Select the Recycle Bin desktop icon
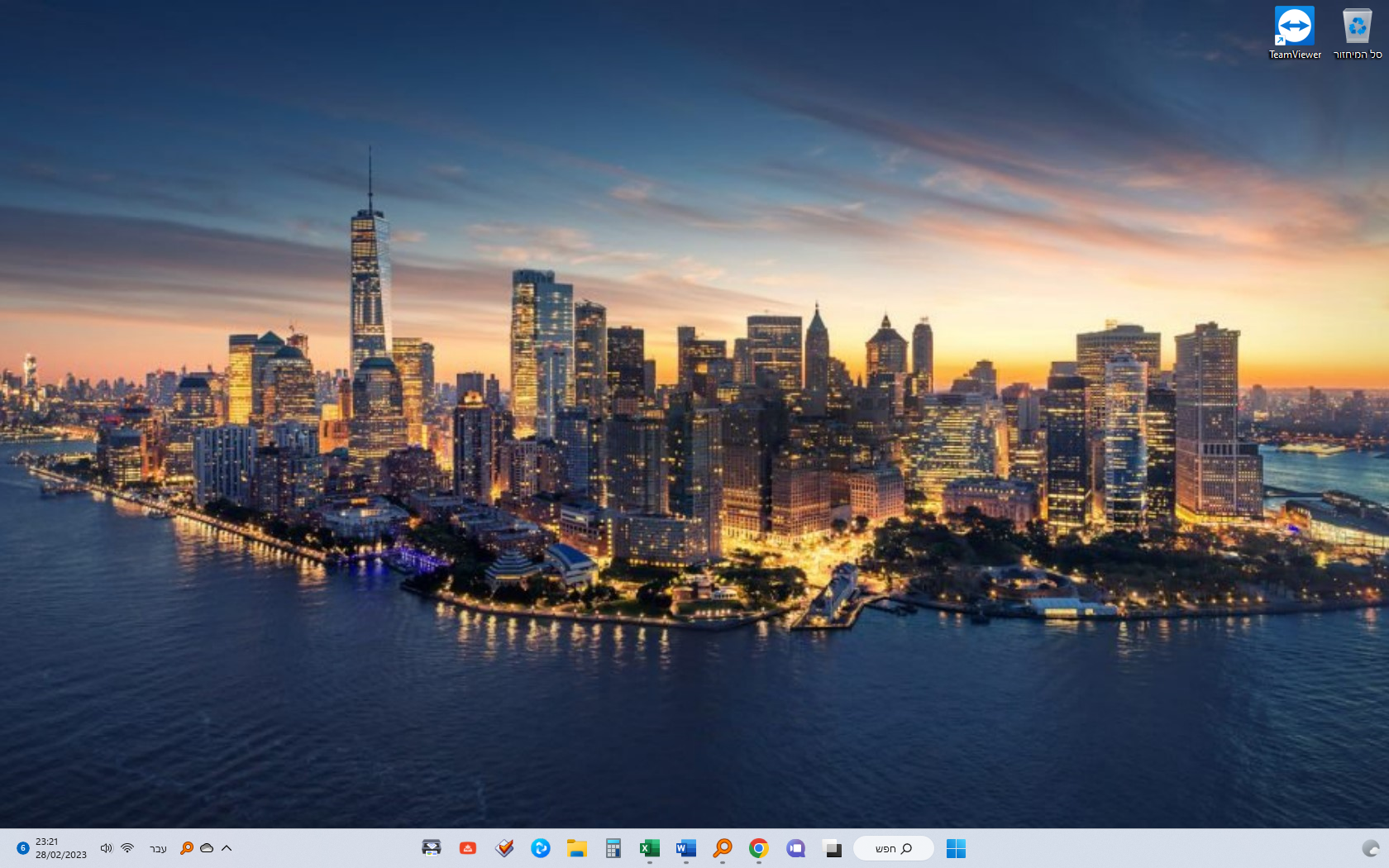 (1358, 33)
